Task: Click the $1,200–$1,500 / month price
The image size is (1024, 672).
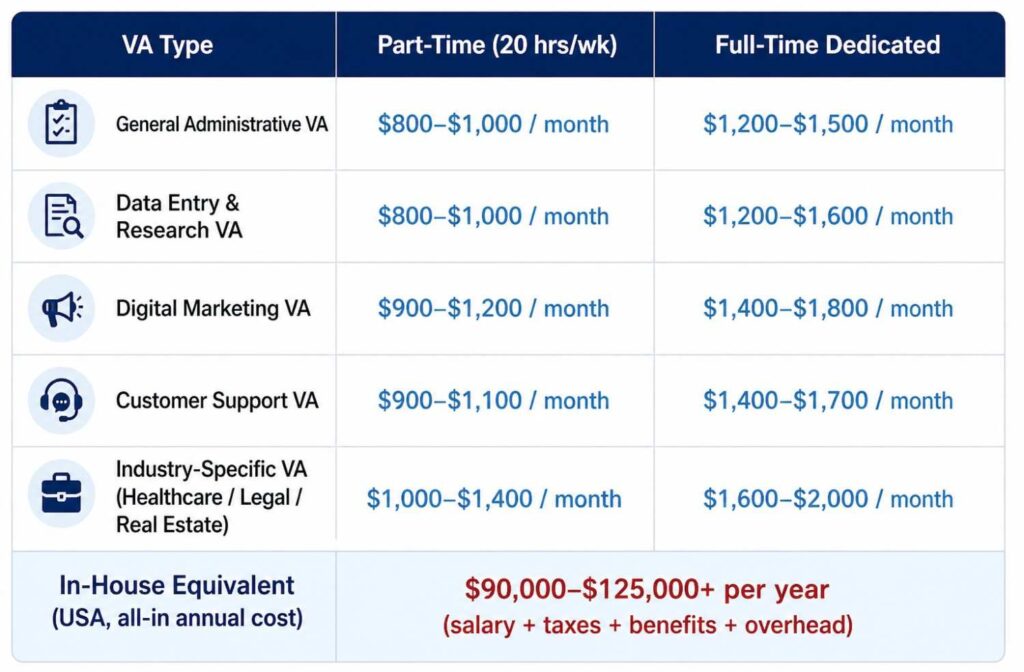Action: (827, 125)
